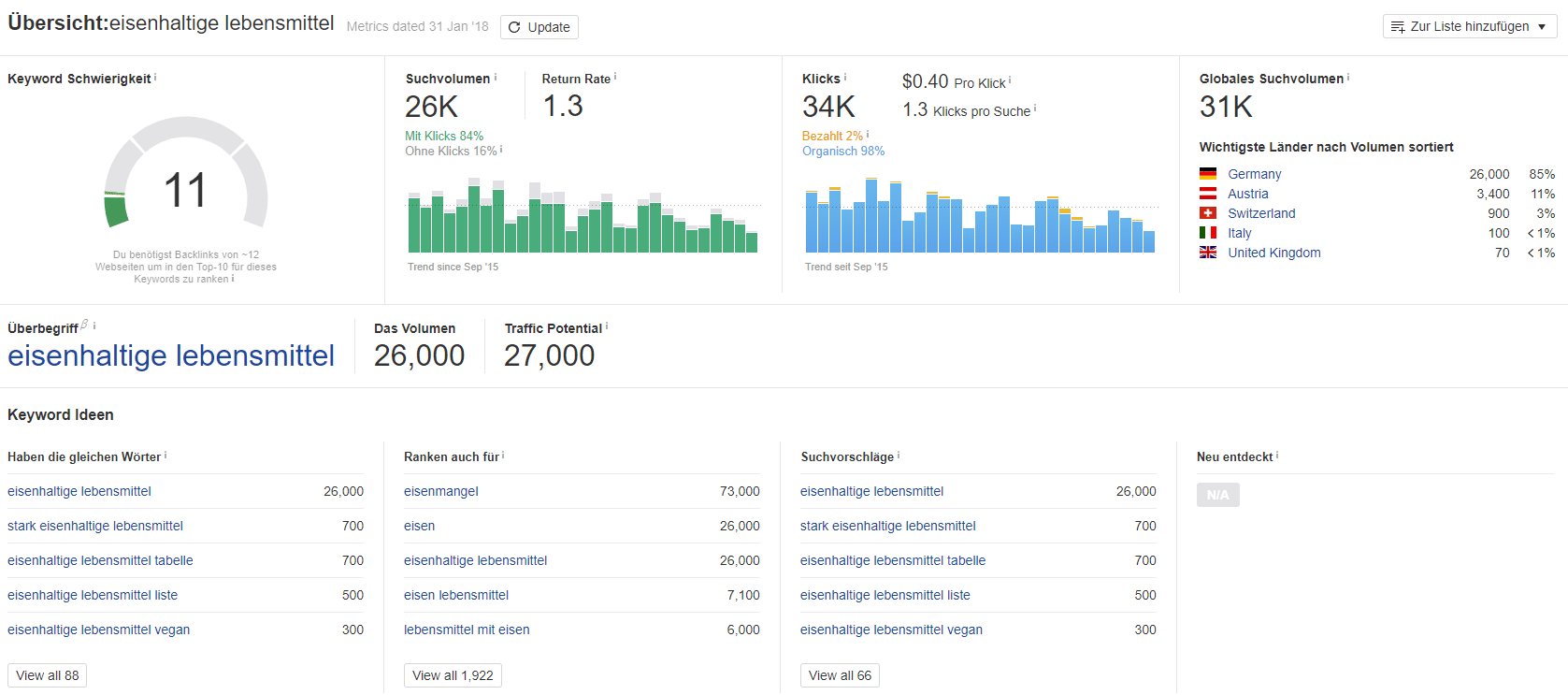1568x695 pixels.
Task: Click the Switzerland flag icon
Action: (x=1208, y=213)
